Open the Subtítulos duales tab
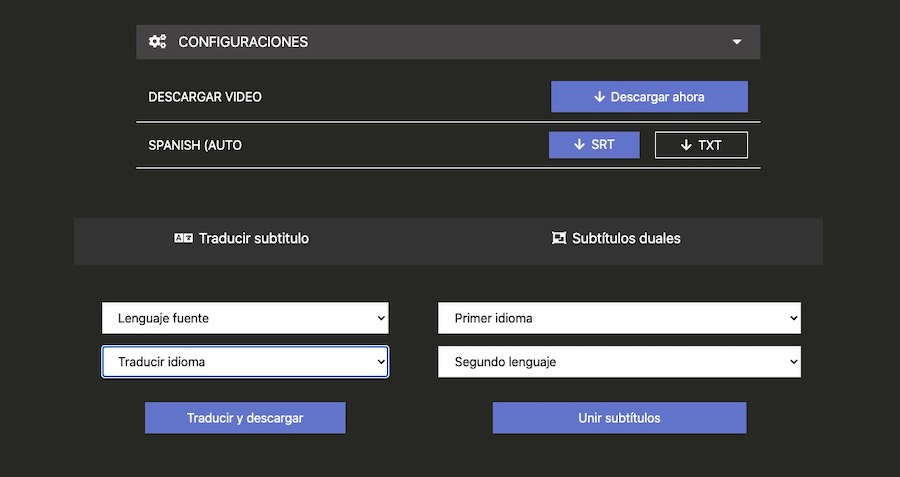 tap(617, 239)
